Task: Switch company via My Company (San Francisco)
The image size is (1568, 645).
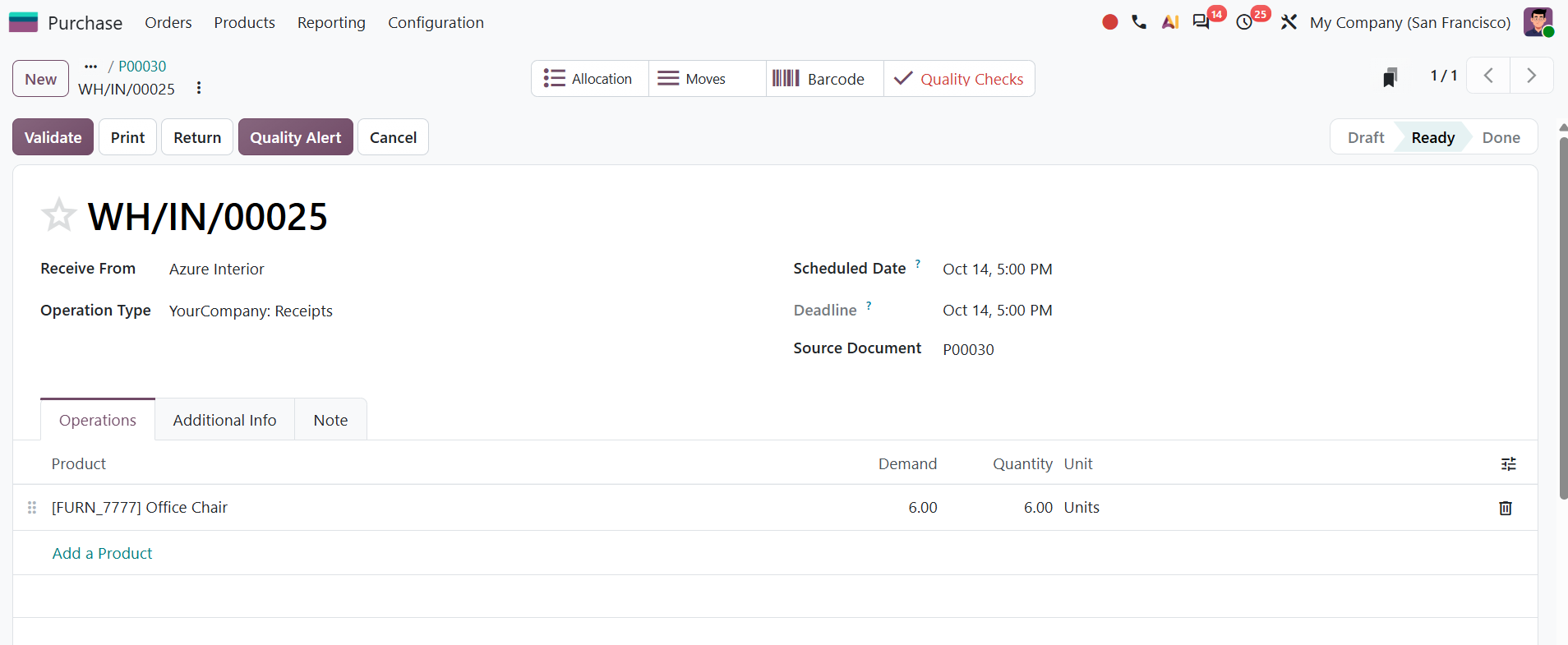Action: click(x=1410, y=22)
